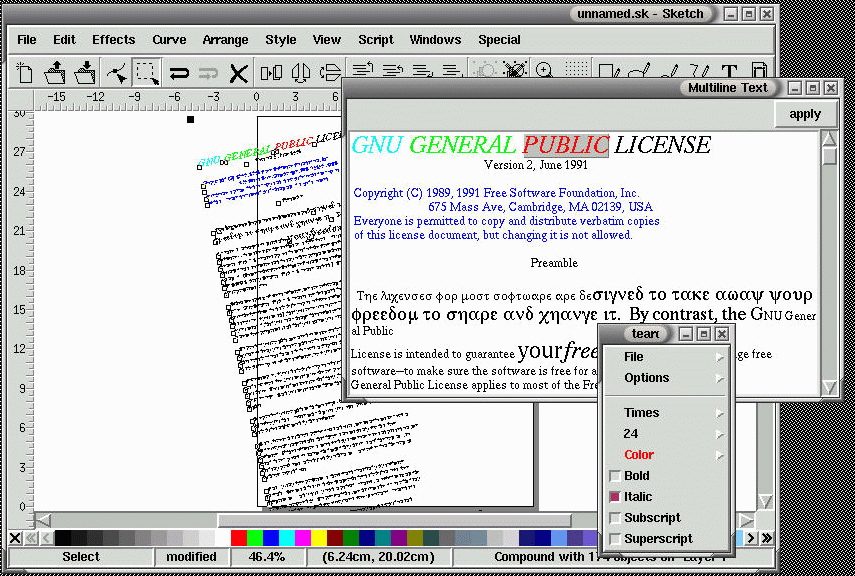Click the New Document toolbar icon
This screenshot has width=855, height=576.
[x=23, y=72]
